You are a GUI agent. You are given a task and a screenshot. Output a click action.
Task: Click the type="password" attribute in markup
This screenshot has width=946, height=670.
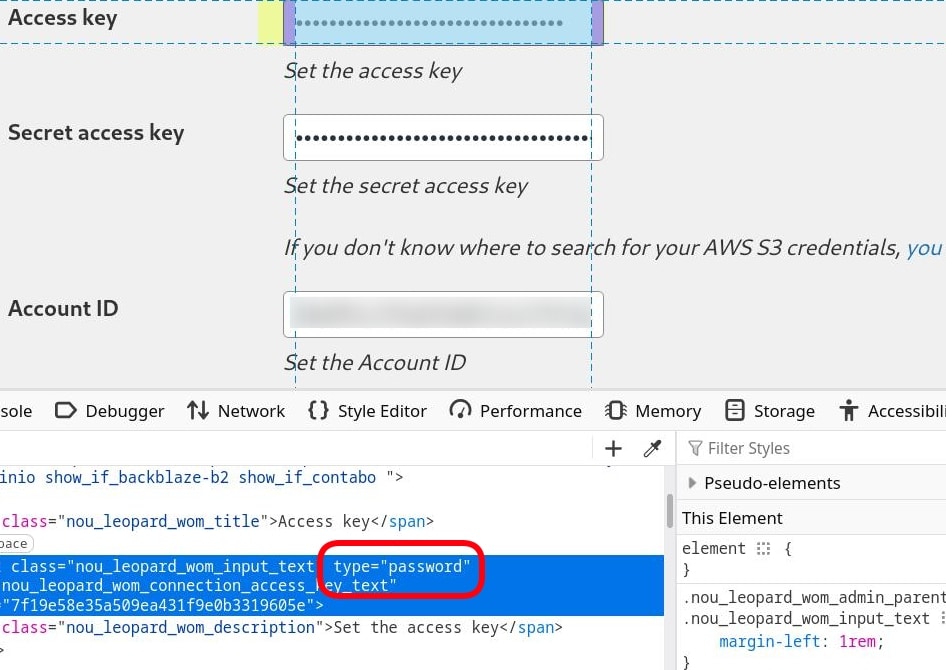pyautogui.click(x=401, y=567)
